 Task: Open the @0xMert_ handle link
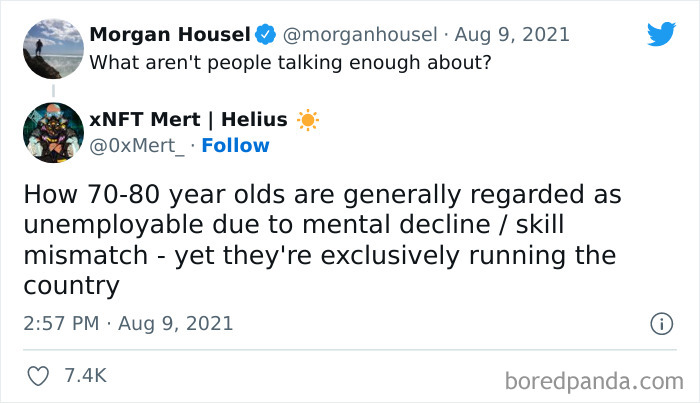pyautogui.click(x=137, y=146)
